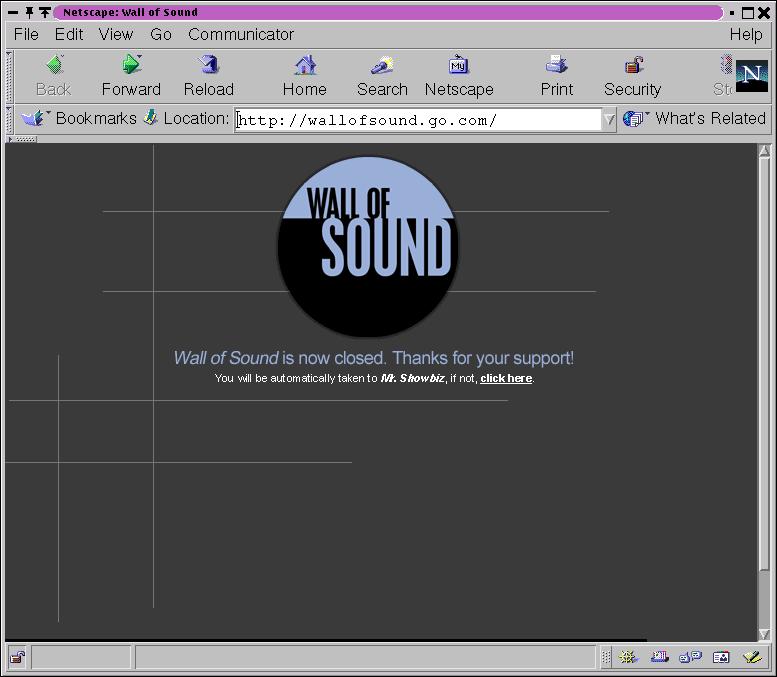Click the Bookmarks label
The height and width of the screenshot is (677, 777).
(x=96, y=118)
